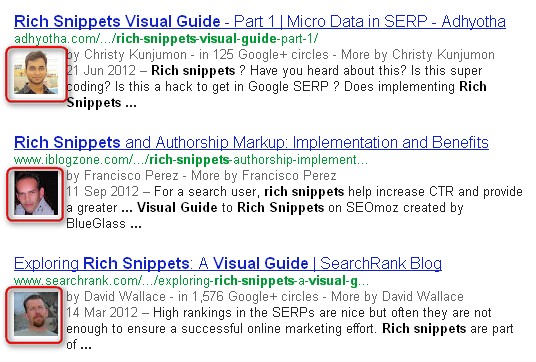Select 'More by David Wallace'
This screenshot has height=362, width=536.
(x=397, y=297)
